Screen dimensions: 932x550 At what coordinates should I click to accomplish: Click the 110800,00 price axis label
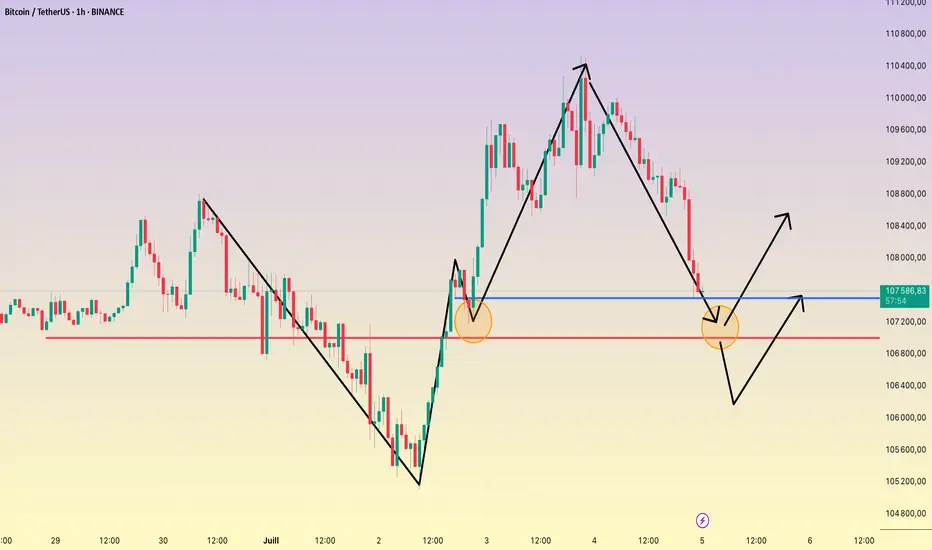click(905, 34)
